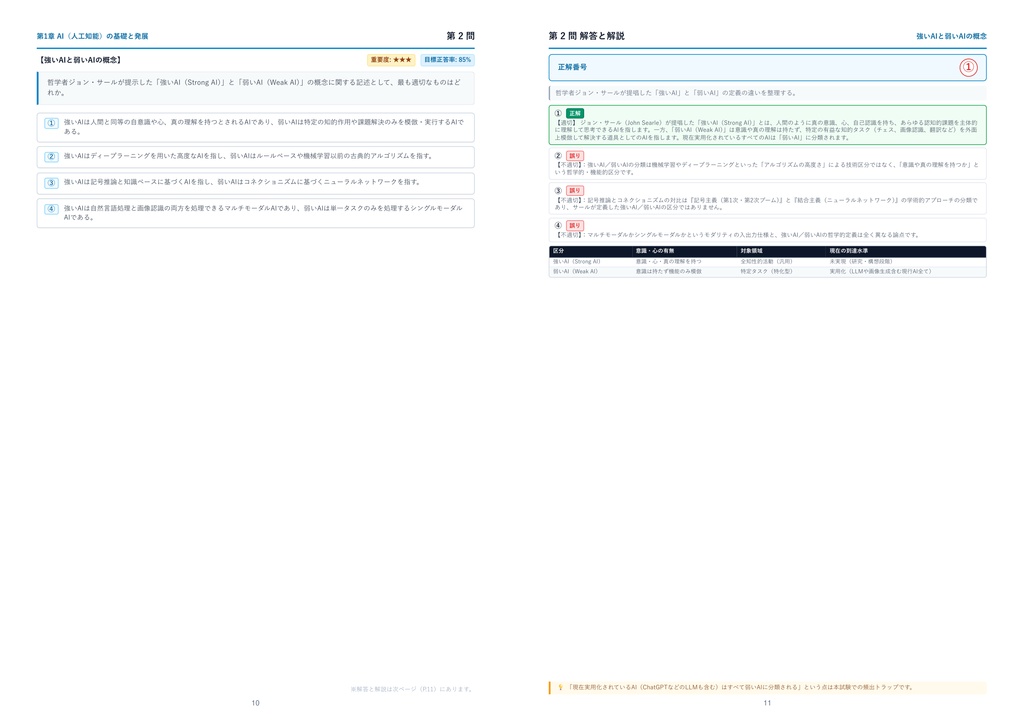Viewport: 1024px width, 724px height.
Task: Click the heading 第 2 問 解答と解説
Action: [x=586, y=36]
